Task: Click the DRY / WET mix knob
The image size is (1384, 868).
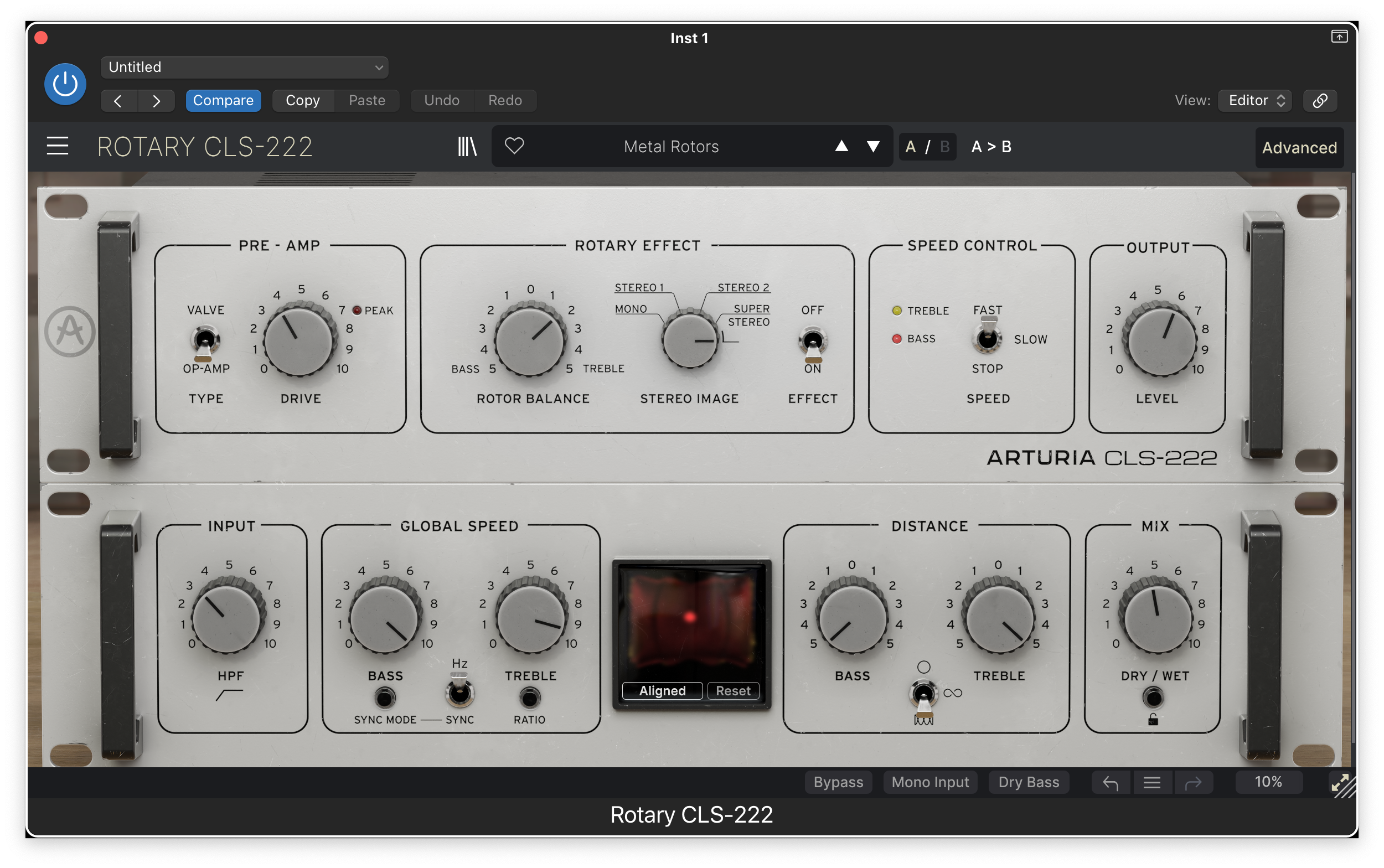Action: (1155, 617)
